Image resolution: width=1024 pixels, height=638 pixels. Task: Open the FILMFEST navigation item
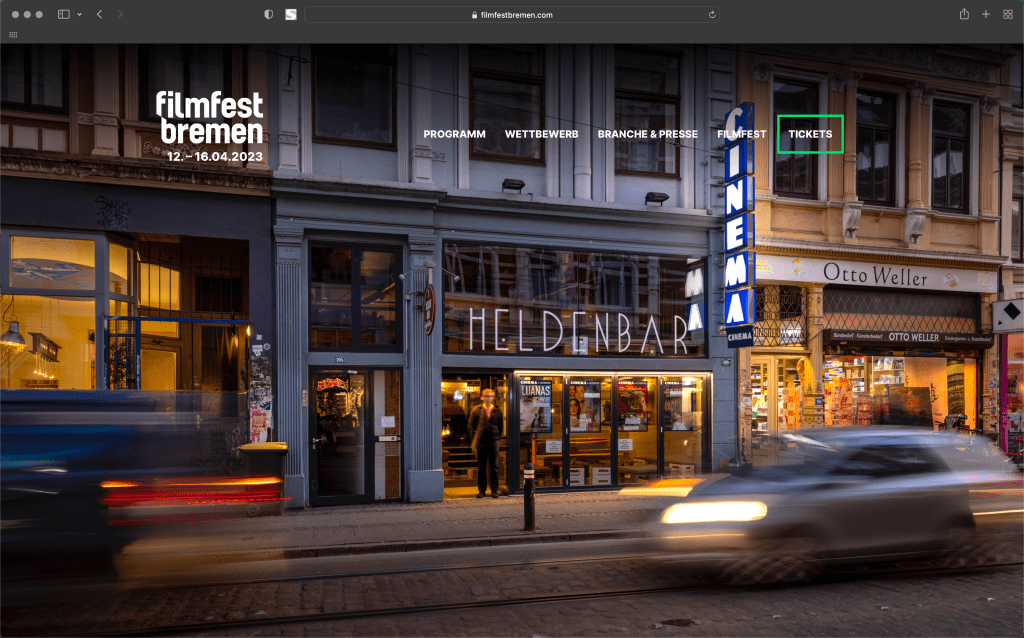741,134
